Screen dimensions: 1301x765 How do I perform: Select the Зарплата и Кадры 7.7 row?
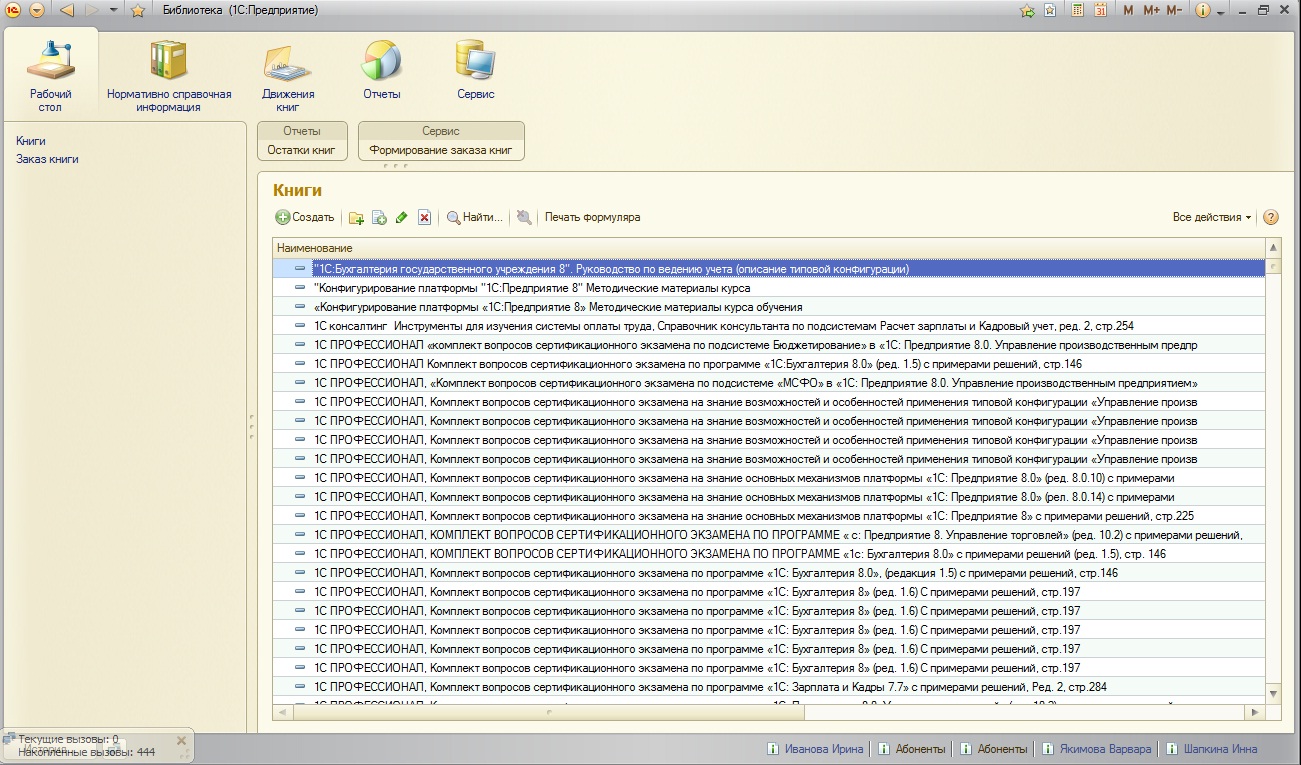(x=769, y=687)
